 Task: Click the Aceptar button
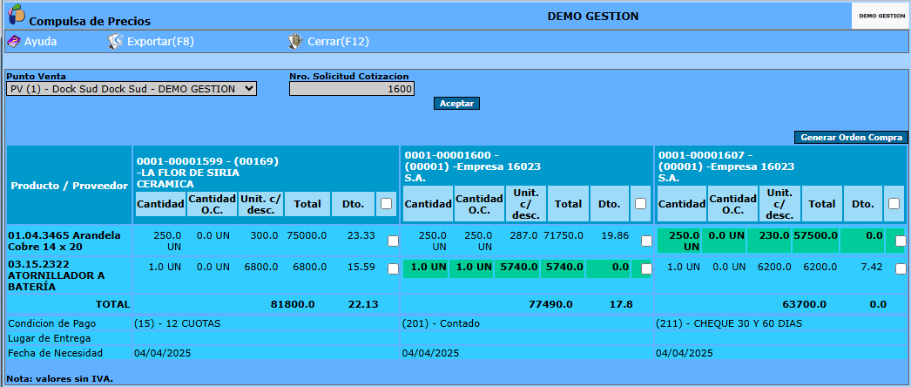tap(457, 103)
